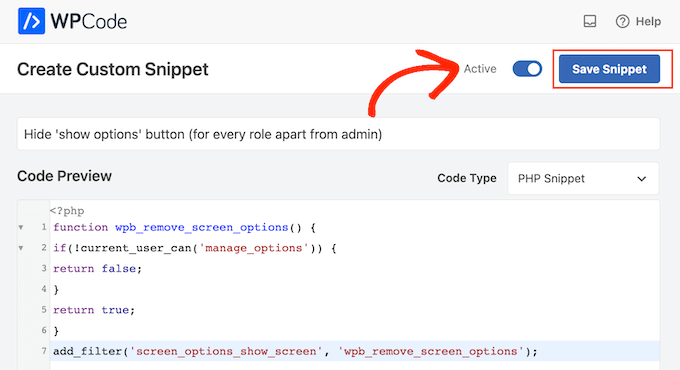Collapse code fold arrow on line 2
The image size is (680, 370).
click(21, 248)
